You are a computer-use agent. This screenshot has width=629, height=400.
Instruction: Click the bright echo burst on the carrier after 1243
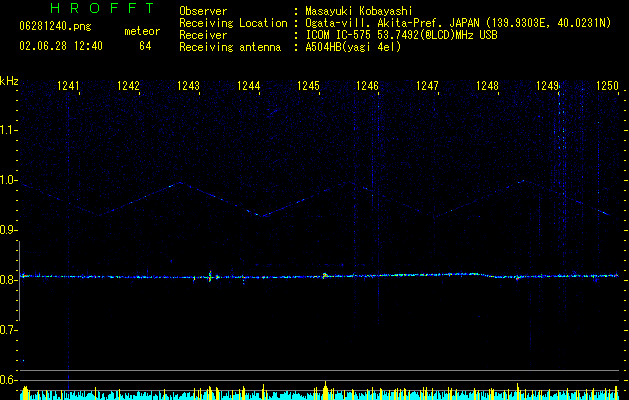pyautogui.click(x=210, y=276)
